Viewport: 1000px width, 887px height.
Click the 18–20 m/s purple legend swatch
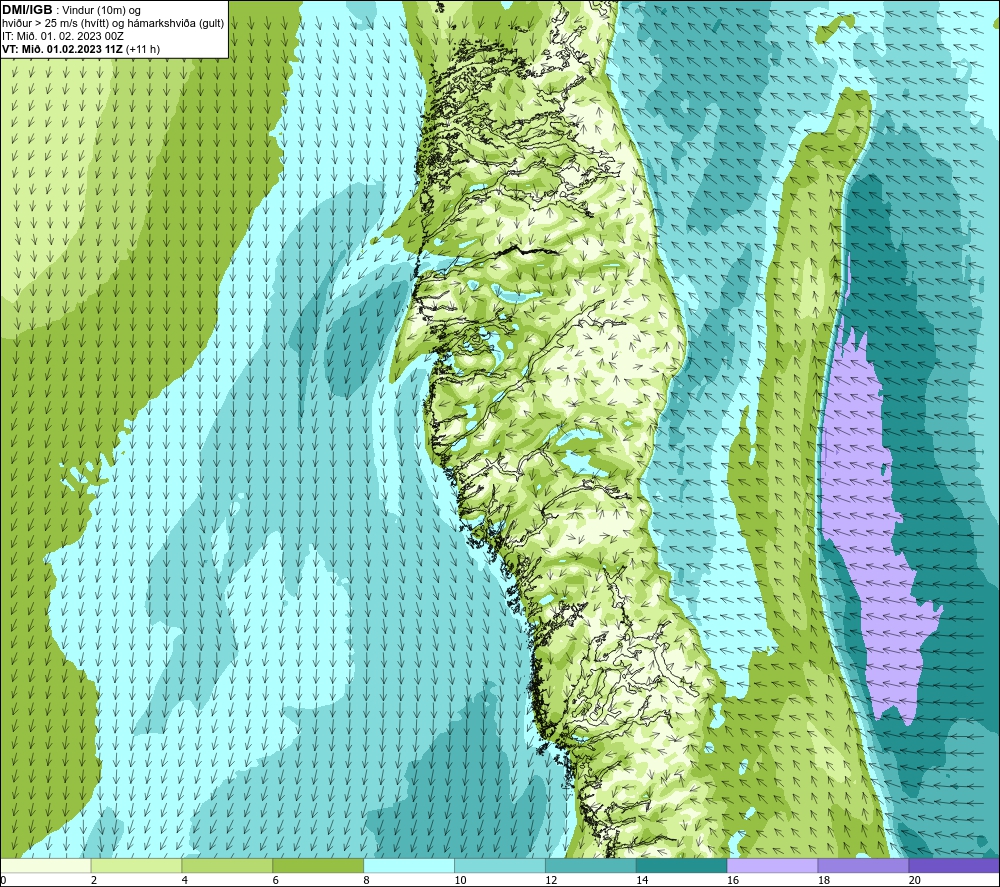tap(864, 865)
